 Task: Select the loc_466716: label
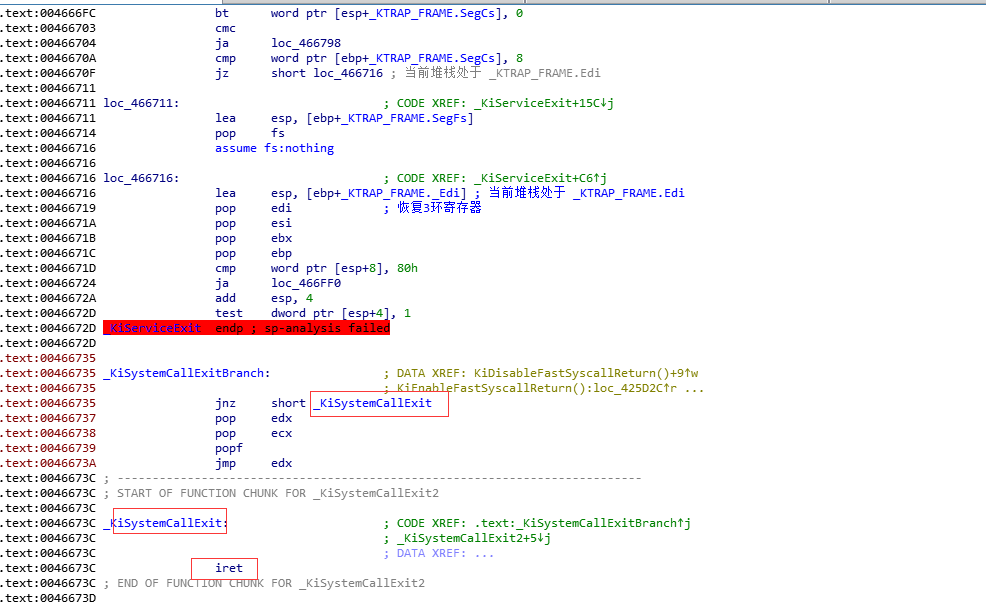click(x=141, y=179)
